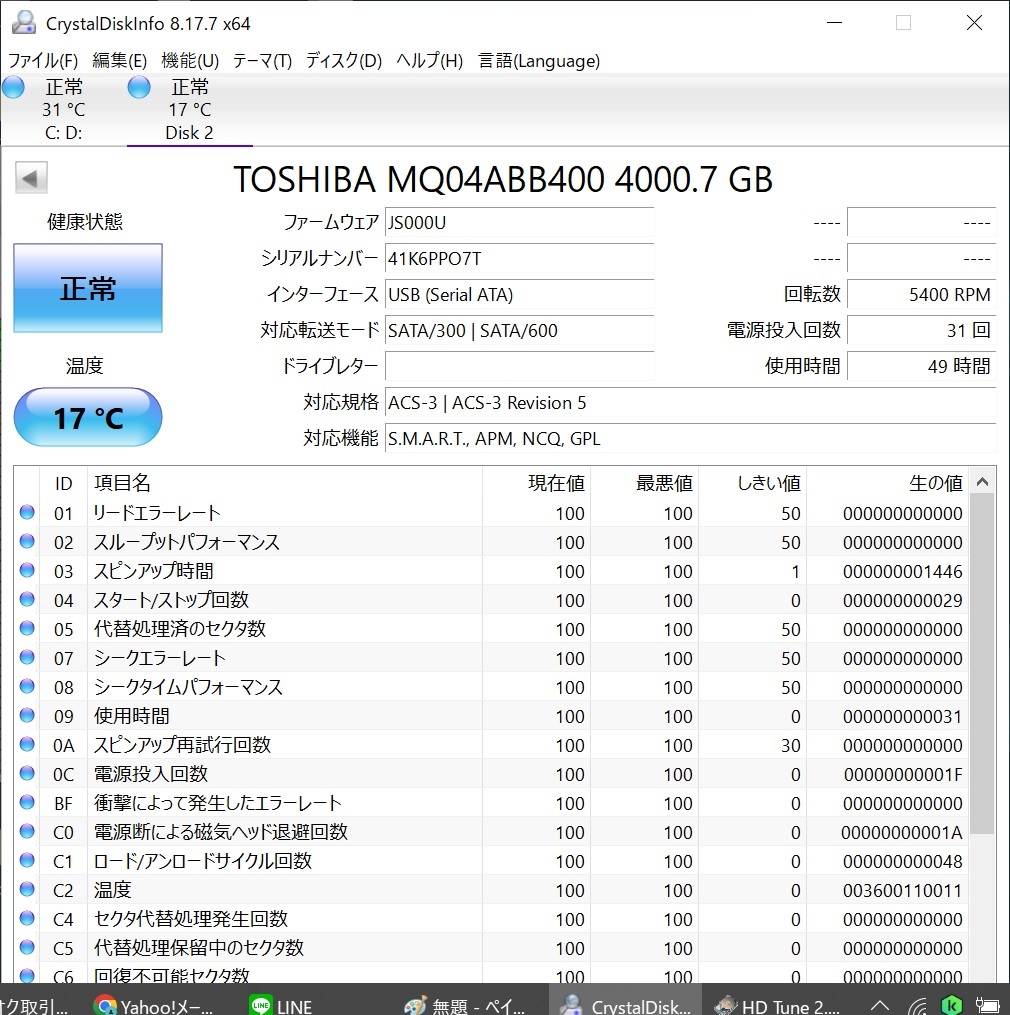Click the CrystalDiskInfo app icon in title bar
Viewport: 1010px width, 1015px height.
point(24,23)
